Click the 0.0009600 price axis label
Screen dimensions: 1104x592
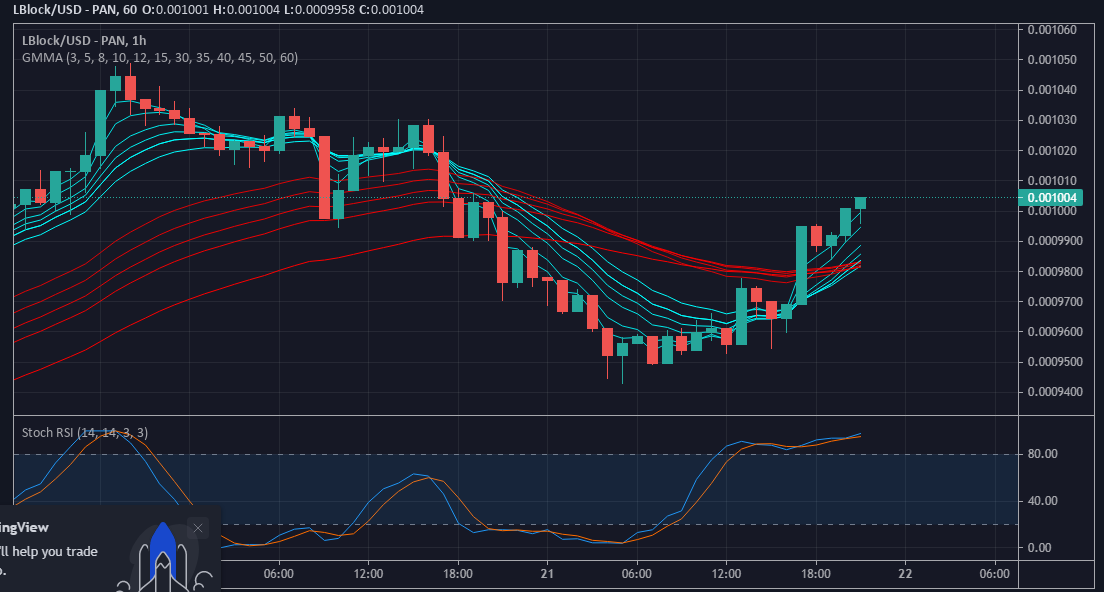[1055, 332]
